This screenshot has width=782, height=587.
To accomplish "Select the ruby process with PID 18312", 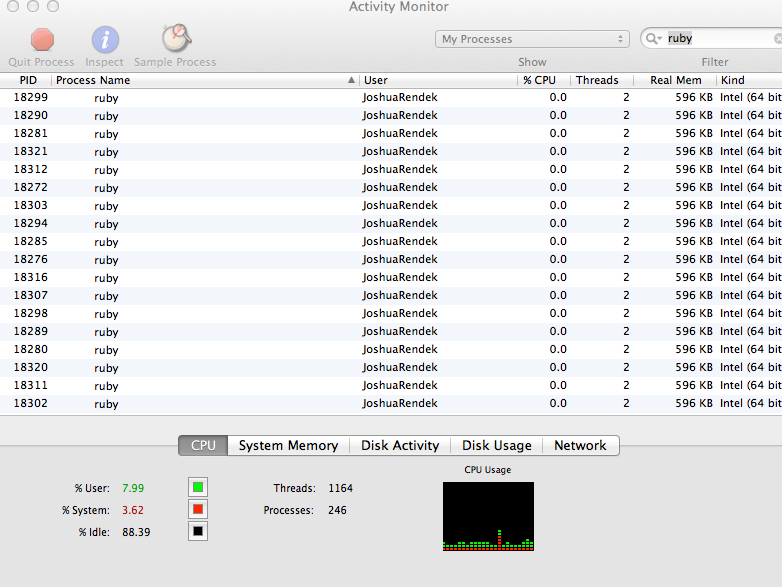I will point(391,170).
